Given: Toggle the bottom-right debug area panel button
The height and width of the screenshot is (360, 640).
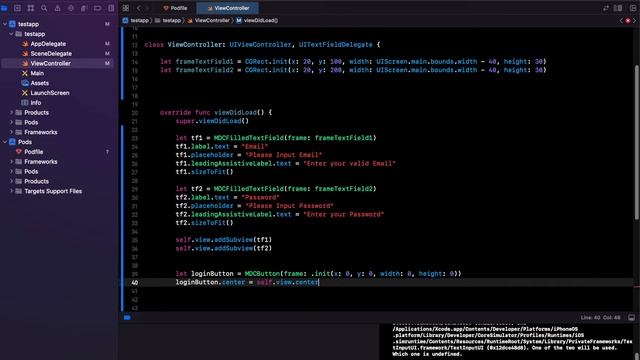Looking at the screenshot, I should (x=631, y=317).
